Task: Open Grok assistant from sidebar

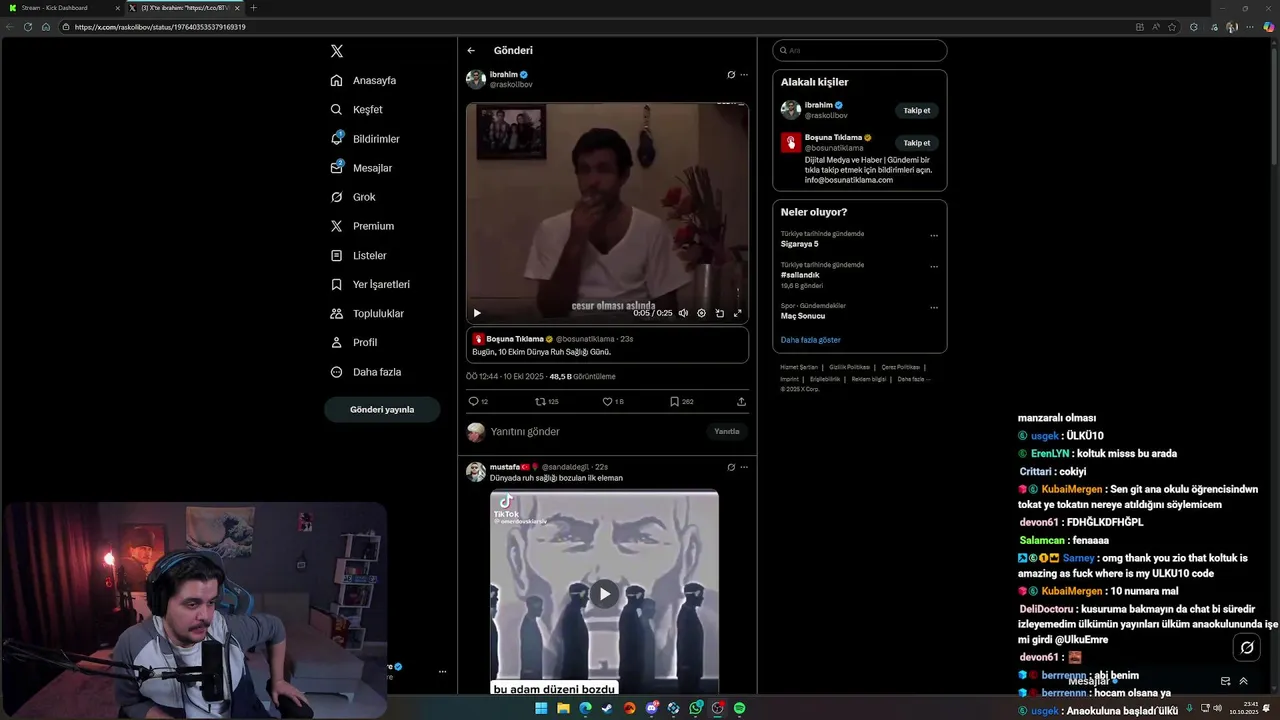Action: [x=354, y=197]
